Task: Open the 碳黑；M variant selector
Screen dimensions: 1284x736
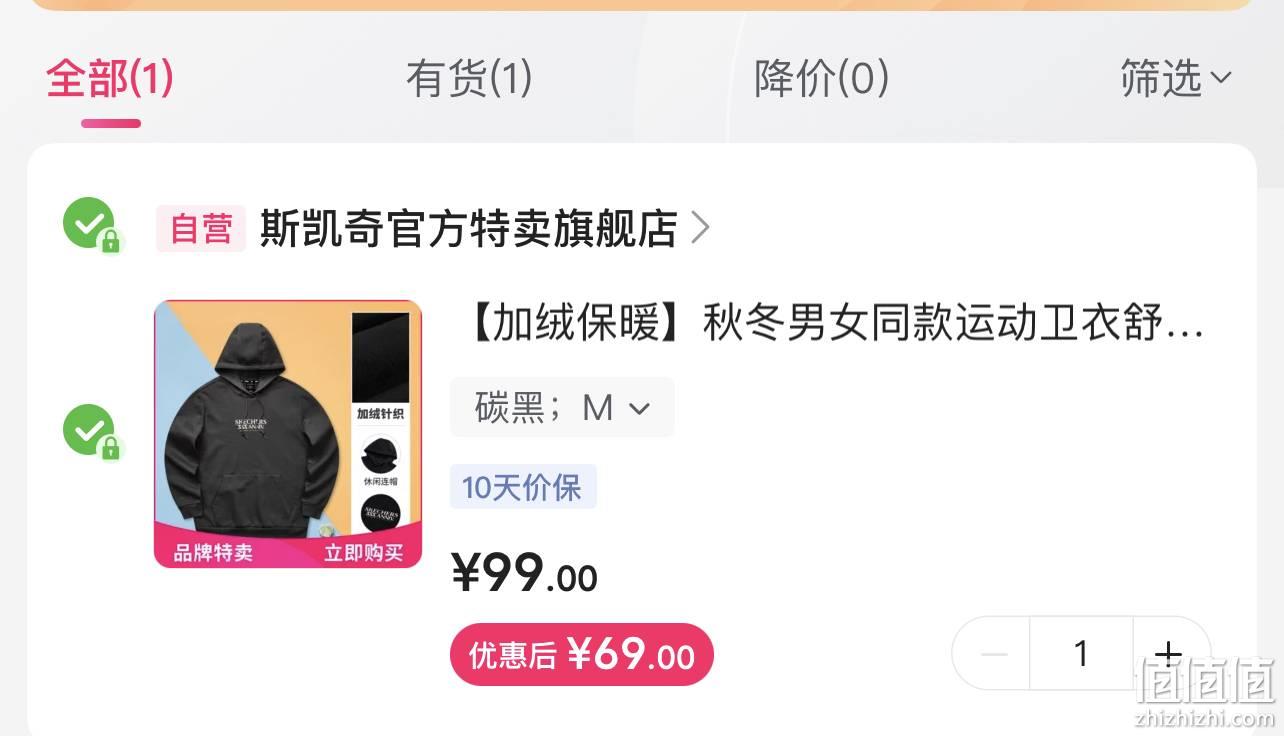Action: (x=562, y=407)
